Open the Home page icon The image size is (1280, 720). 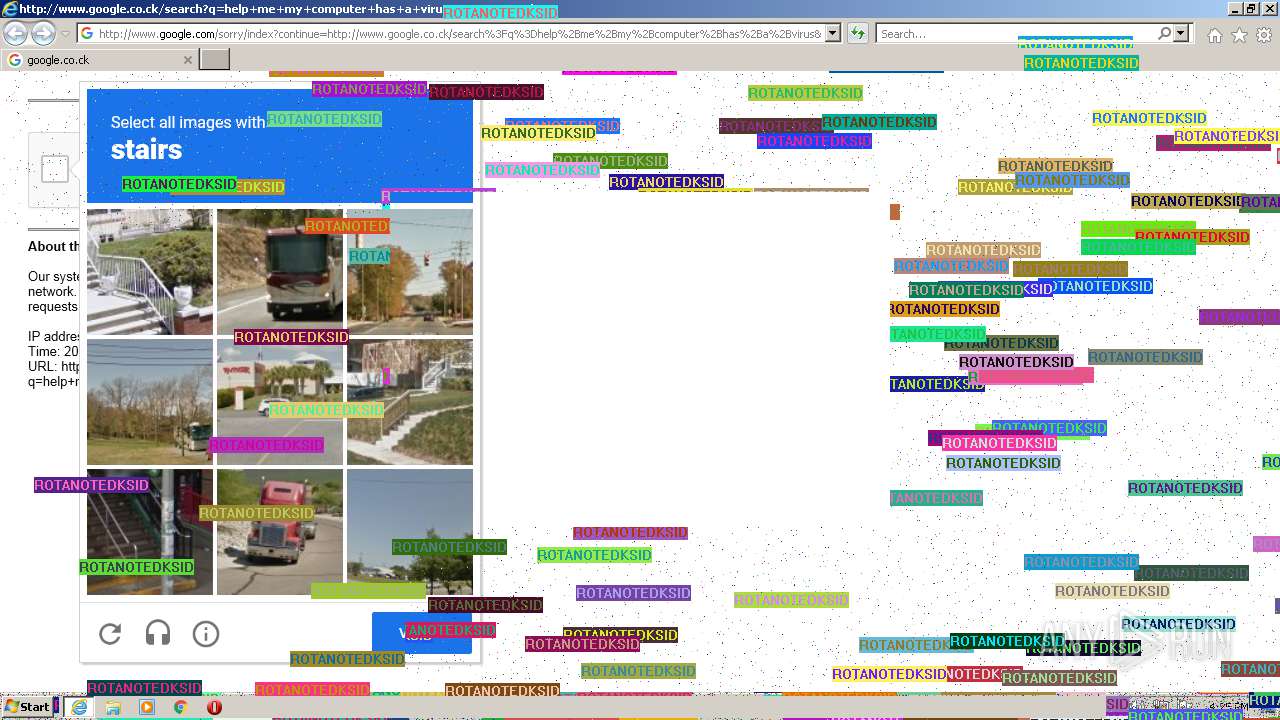tap(1214, 35)
